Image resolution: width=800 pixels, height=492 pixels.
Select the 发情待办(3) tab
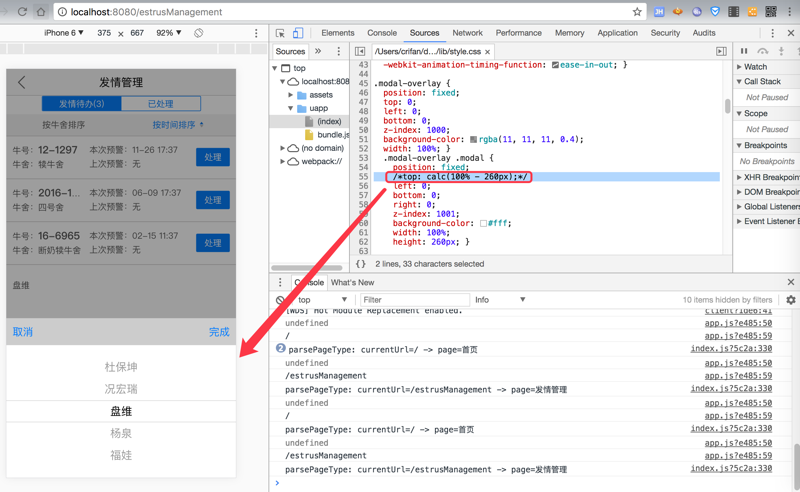click(82, 104)
